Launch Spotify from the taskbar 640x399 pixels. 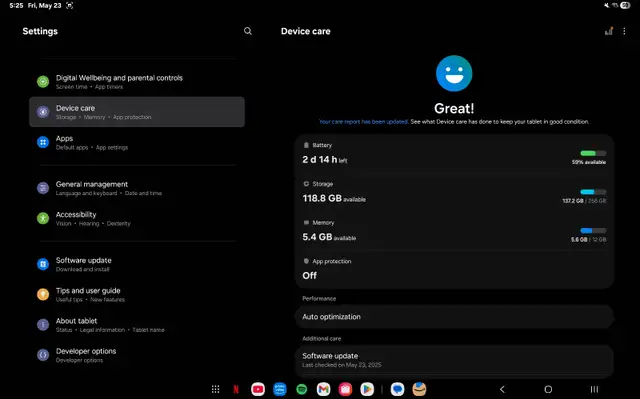(302, 389)
